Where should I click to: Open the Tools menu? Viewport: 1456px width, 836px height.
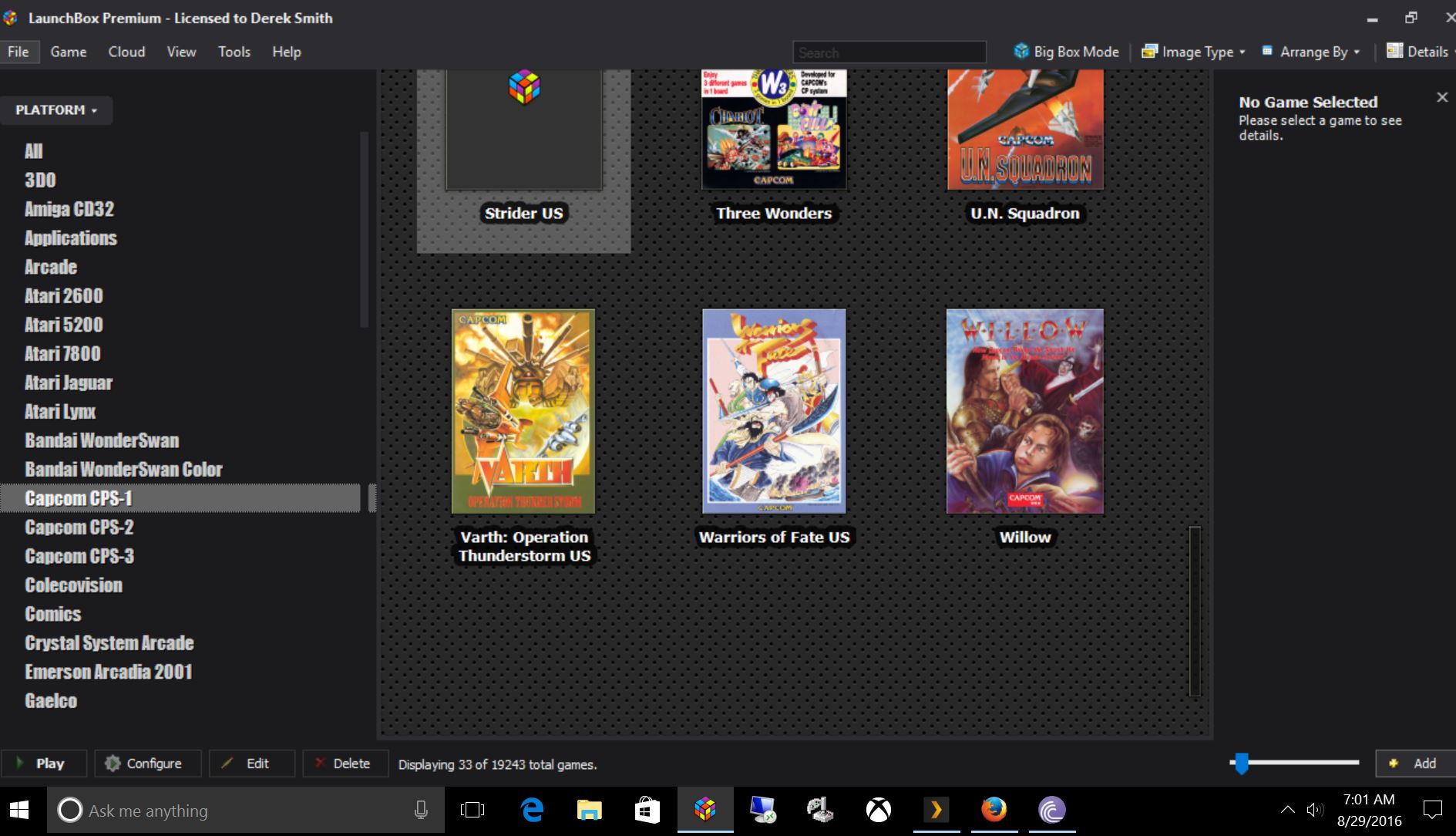(x=234, y=52)
